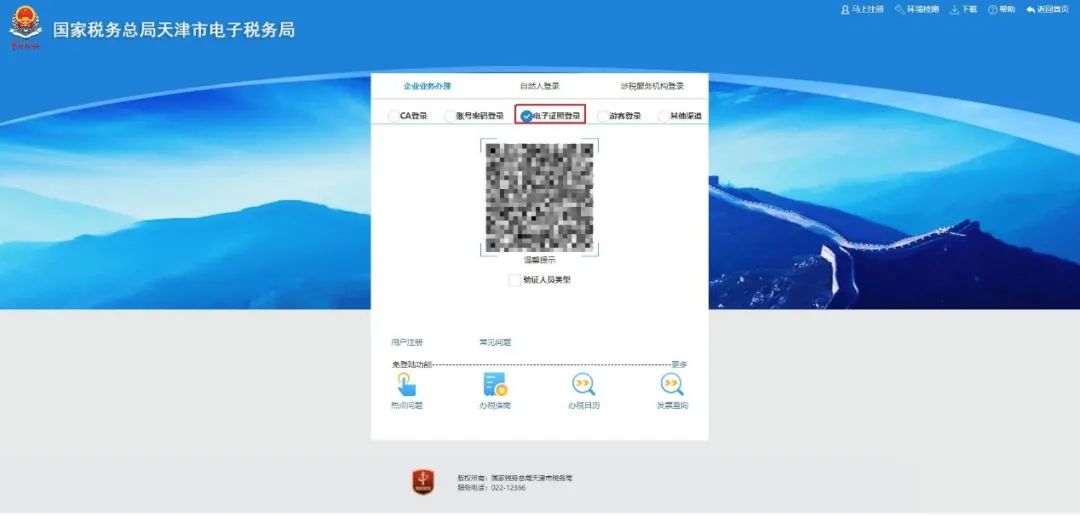Select the 电子证照登录 radio option
The height and width of the screenshot is (516, 1080).
[x=526, y=116]
